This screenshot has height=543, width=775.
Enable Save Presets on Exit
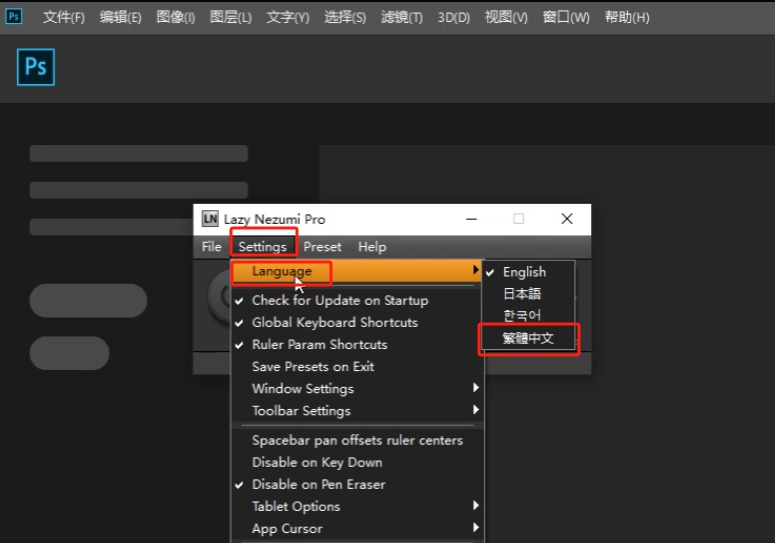356,367
